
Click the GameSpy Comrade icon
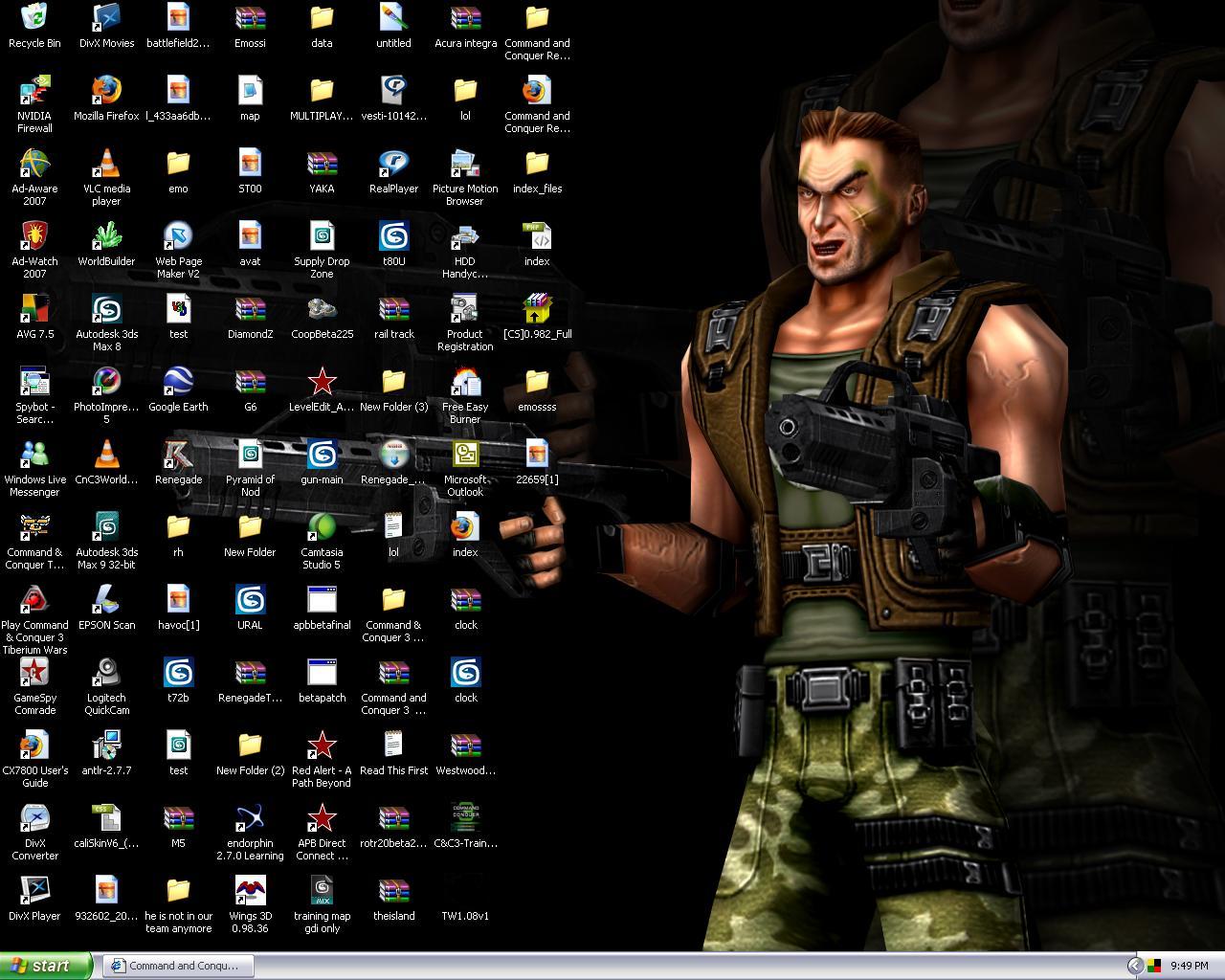point(34,674)
